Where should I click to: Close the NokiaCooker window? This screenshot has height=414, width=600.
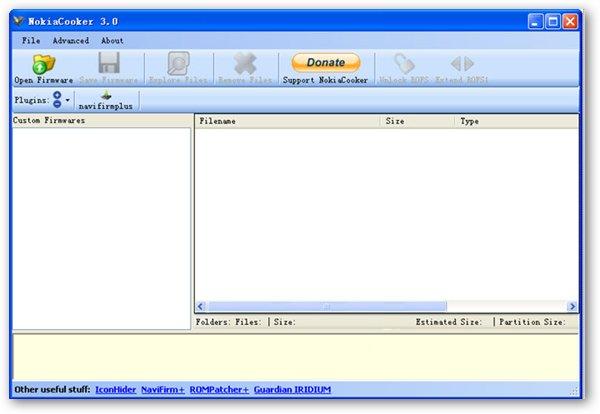[570, 21]
